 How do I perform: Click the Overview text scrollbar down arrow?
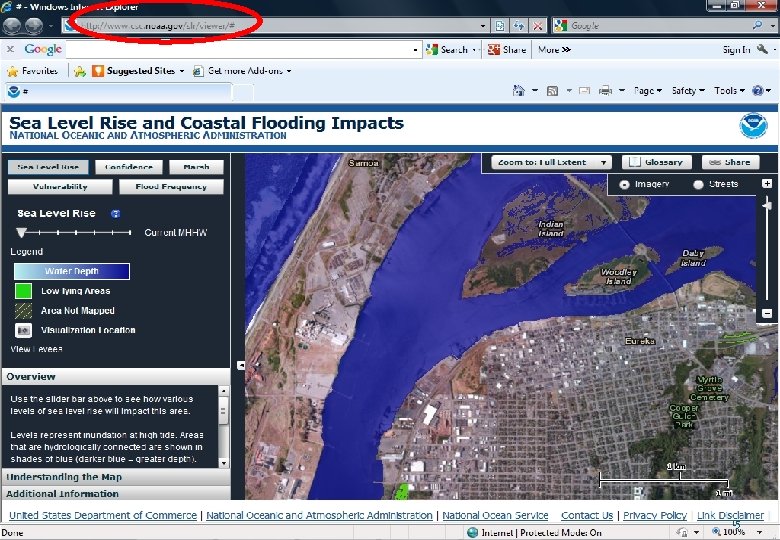coord(223,463)
